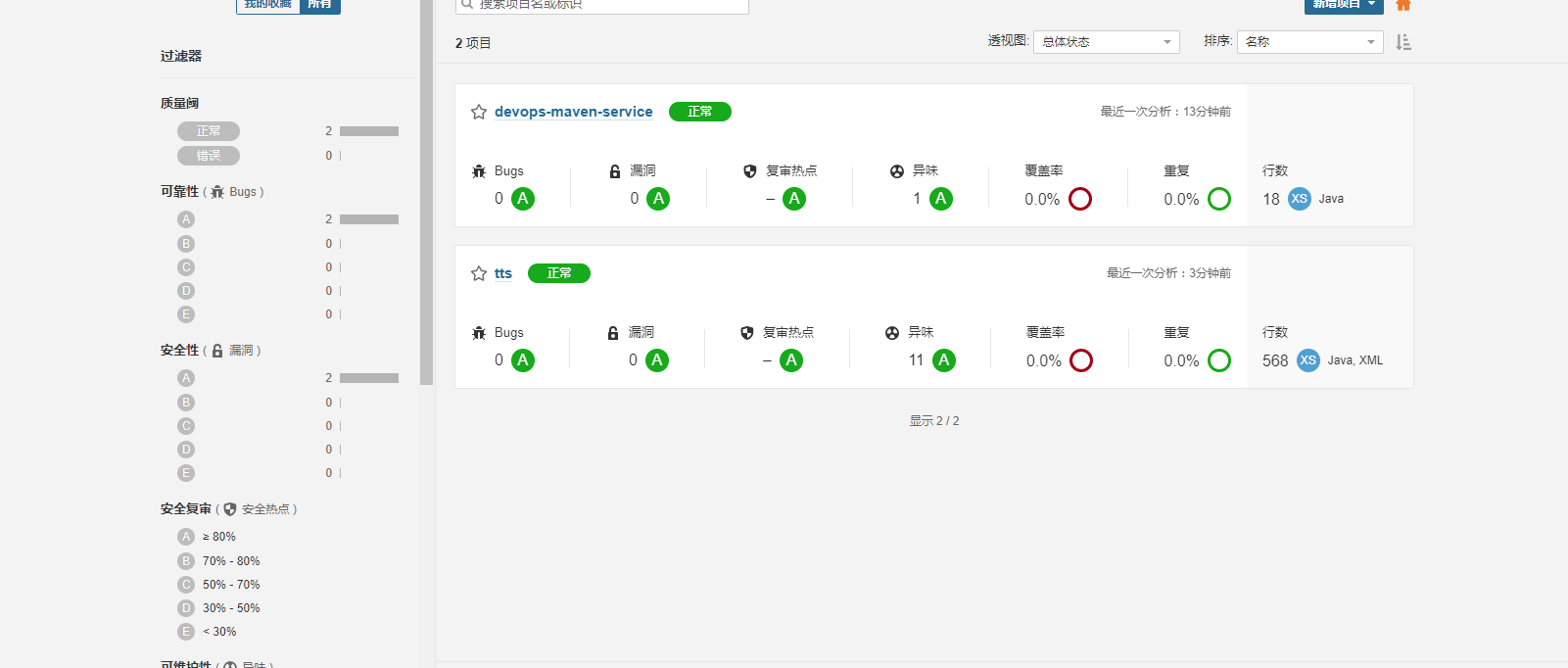1568x668 pixels.
Task: Filter reliability by rating C
Action: click(186, 267)
